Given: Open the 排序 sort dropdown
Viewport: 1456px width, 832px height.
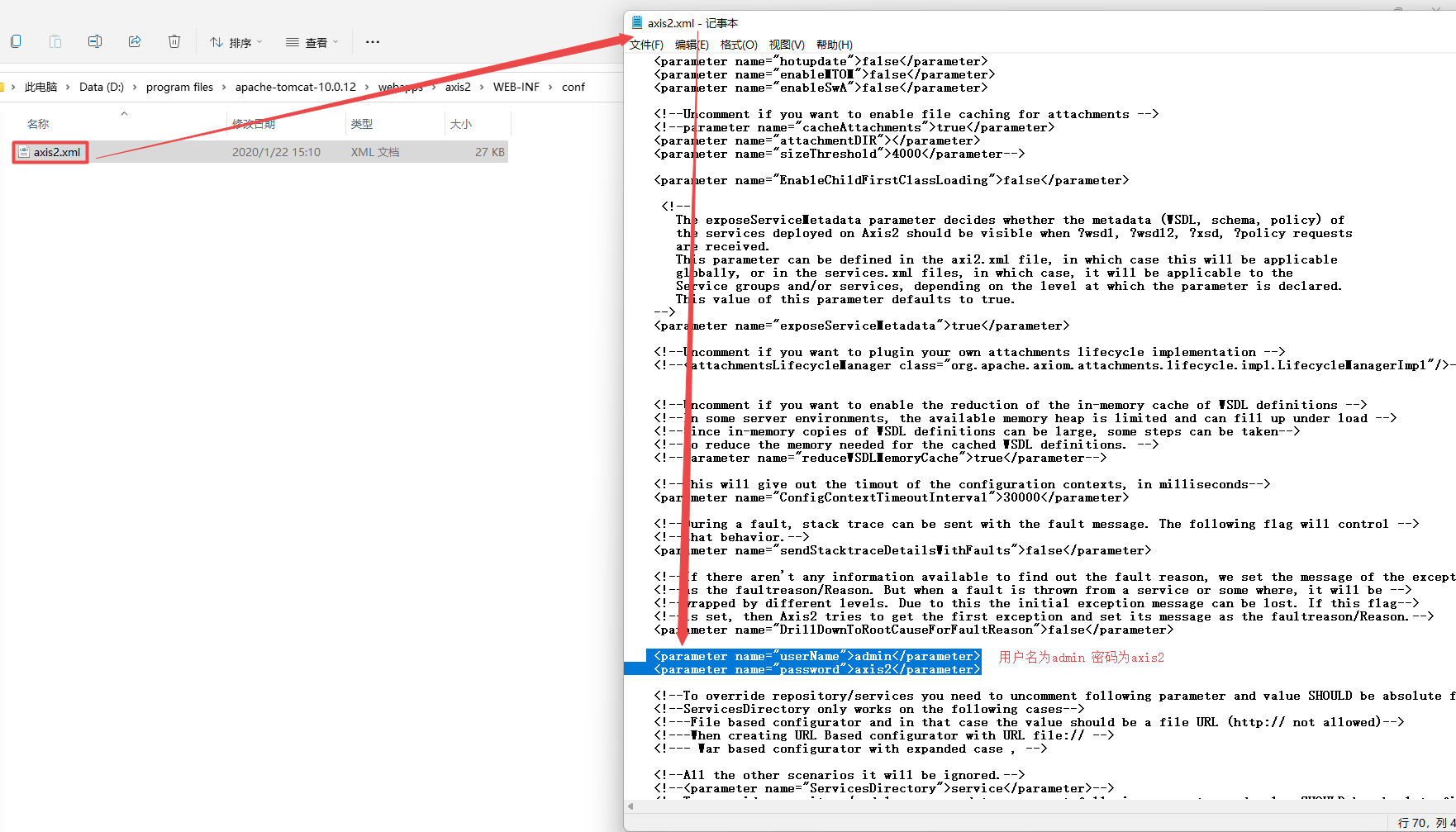Looking at the screenshot, I should pos(236,42).
